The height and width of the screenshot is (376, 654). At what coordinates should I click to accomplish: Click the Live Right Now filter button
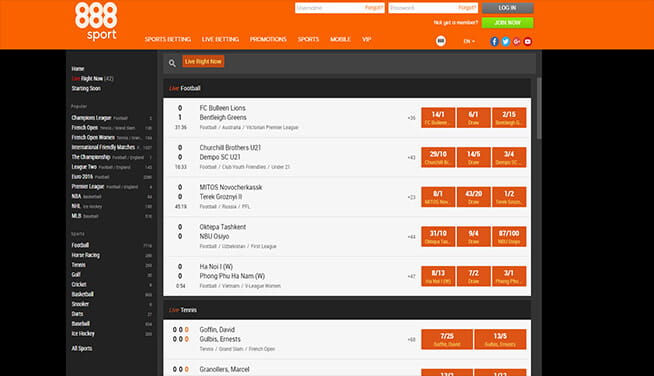pyautogui.click(x=203, y=61)
